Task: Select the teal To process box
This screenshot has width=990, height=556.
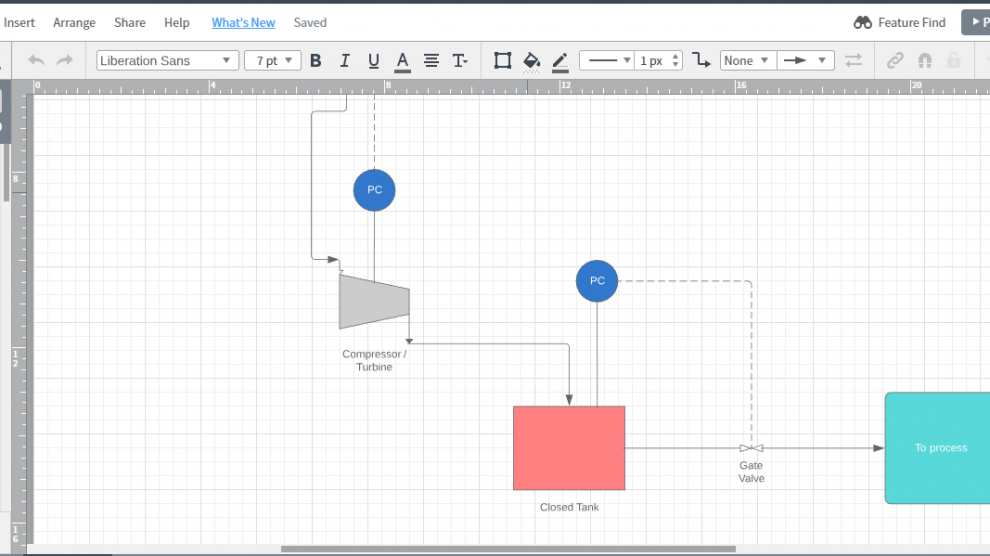Action: pyautogui.click(x=938, y=448)
